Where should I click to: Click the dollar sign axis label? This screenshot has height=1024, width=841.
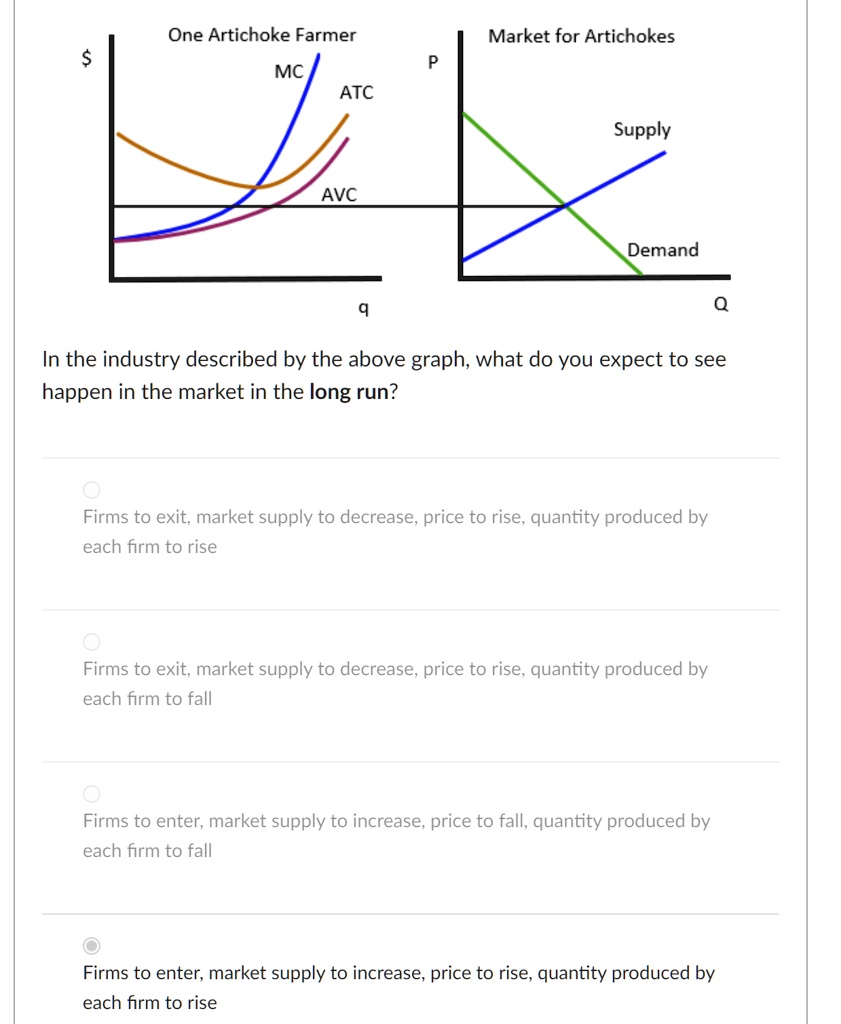point(86,58)
